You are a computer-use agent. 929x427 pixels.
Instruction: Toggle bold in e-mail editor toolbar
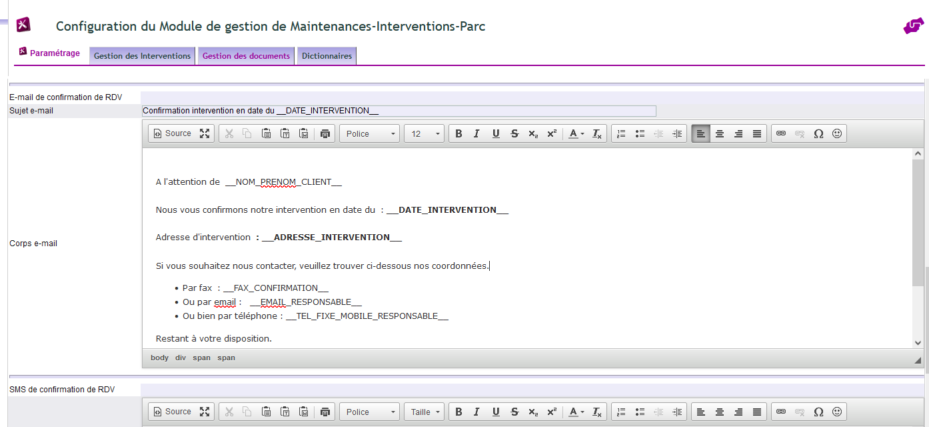[x=458, y=134]
